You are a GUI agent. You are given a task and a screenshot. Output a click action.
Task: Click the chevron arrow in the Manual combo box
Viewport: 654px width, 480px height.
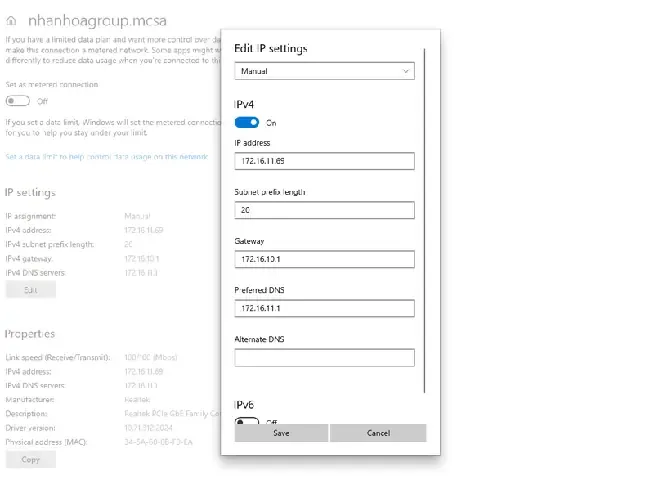(x=404, y=71)
